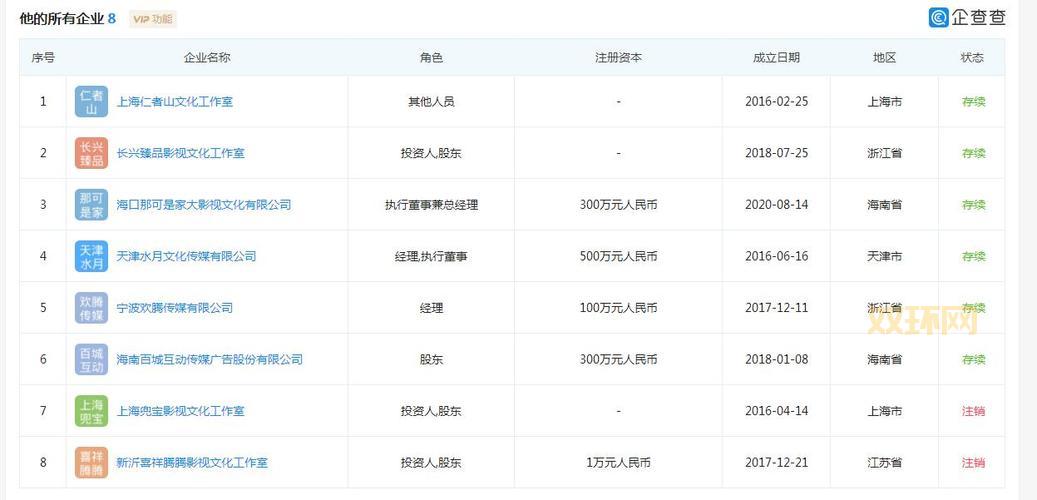
Task: Select the date 2016-02-25
Action: pyautogui.click(x=776, y=102)
